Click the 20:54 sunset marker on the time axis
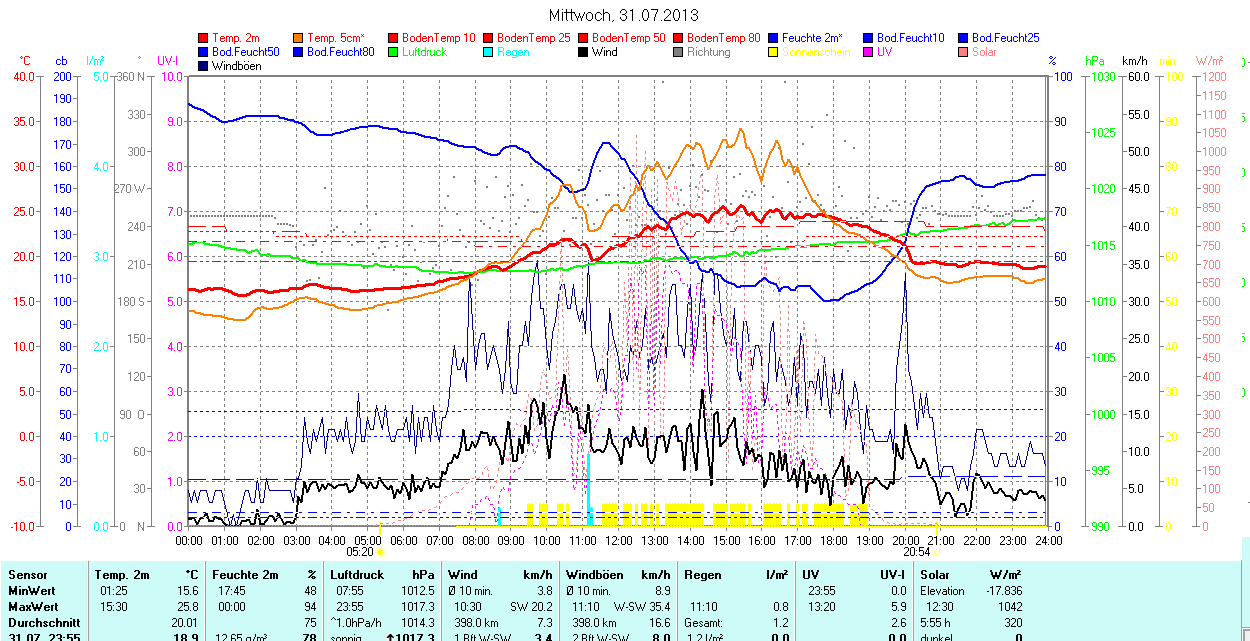 [x=917, y=551]
